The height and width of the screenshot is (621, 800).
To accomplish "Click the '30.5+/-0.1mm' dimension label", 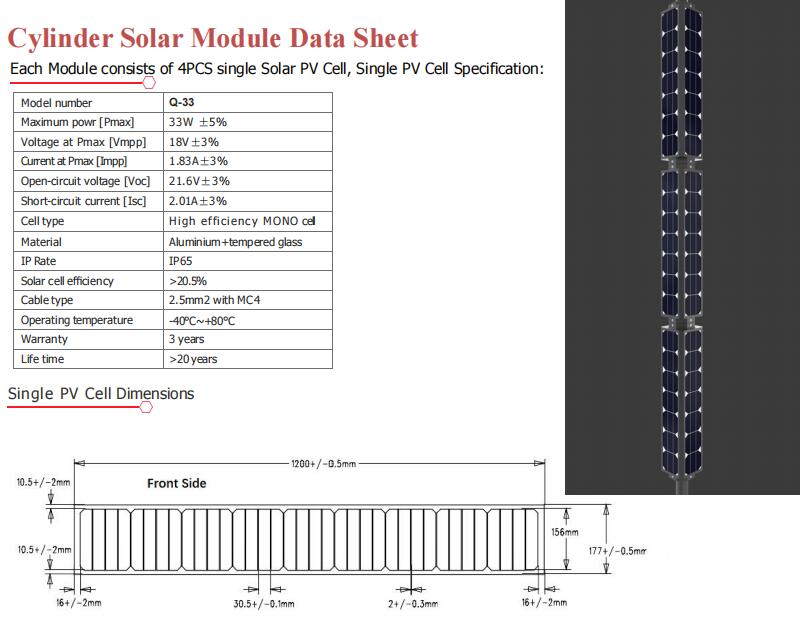I will [264, 604].
